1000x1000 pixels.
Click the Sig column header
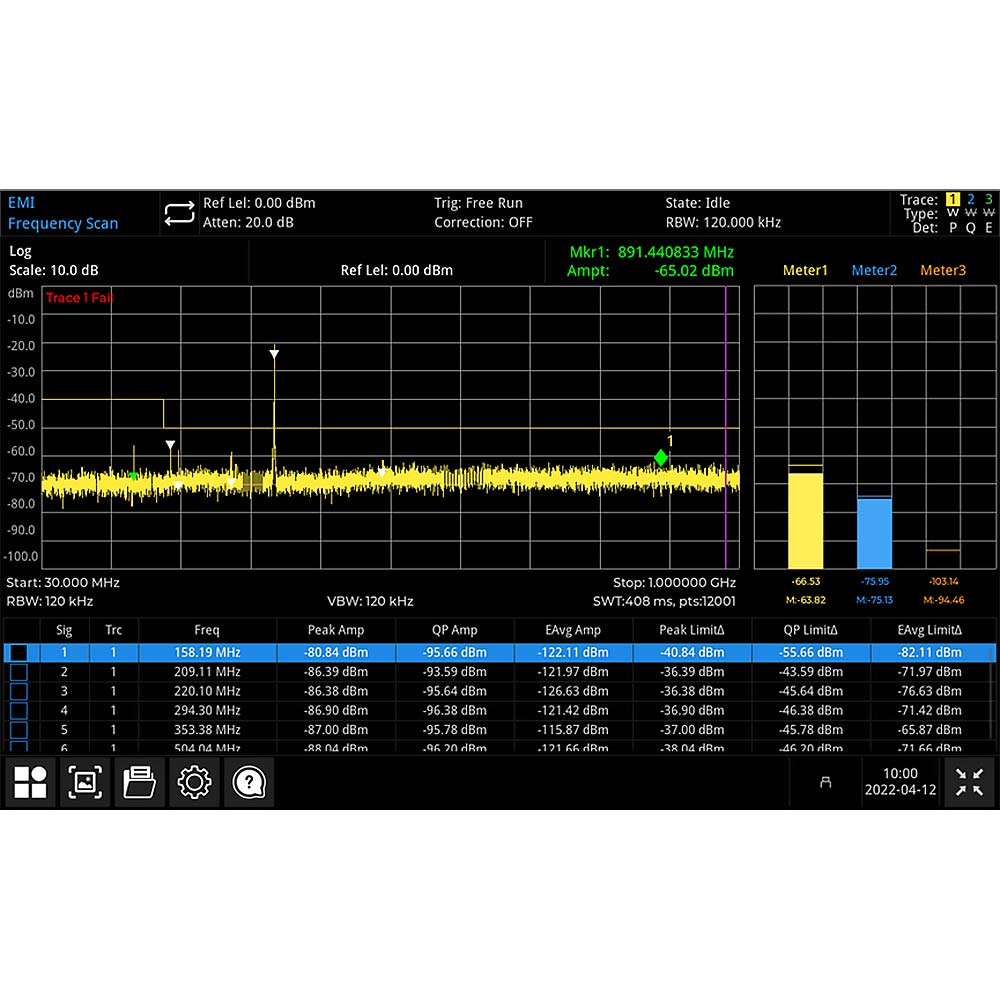(x=64, y=630)
